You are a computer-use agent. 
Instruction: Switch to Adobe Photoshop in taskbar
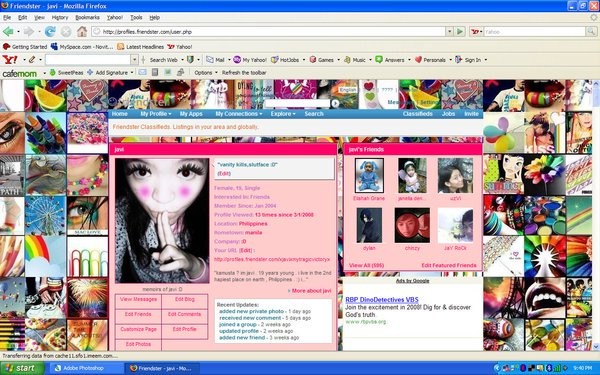click(86, 368)
